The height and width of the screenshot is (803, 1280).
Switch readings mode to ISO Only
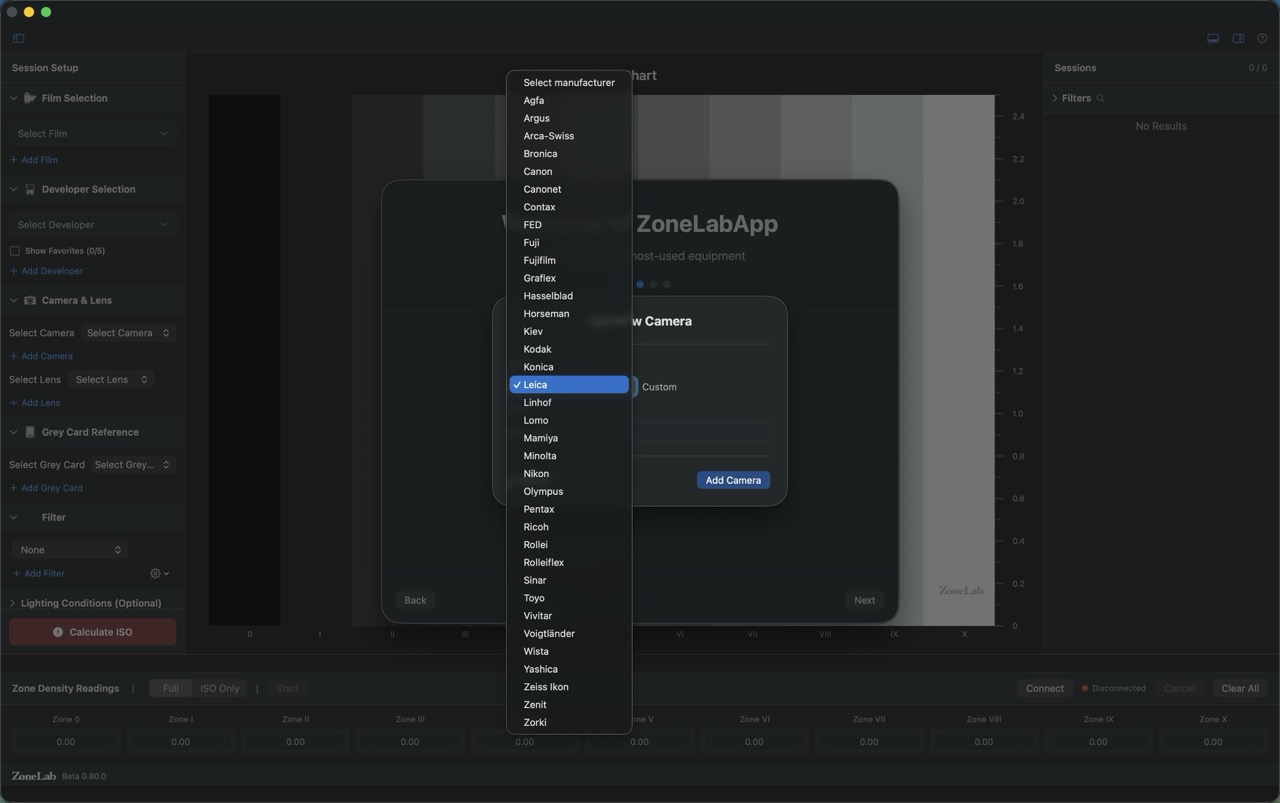220,688
